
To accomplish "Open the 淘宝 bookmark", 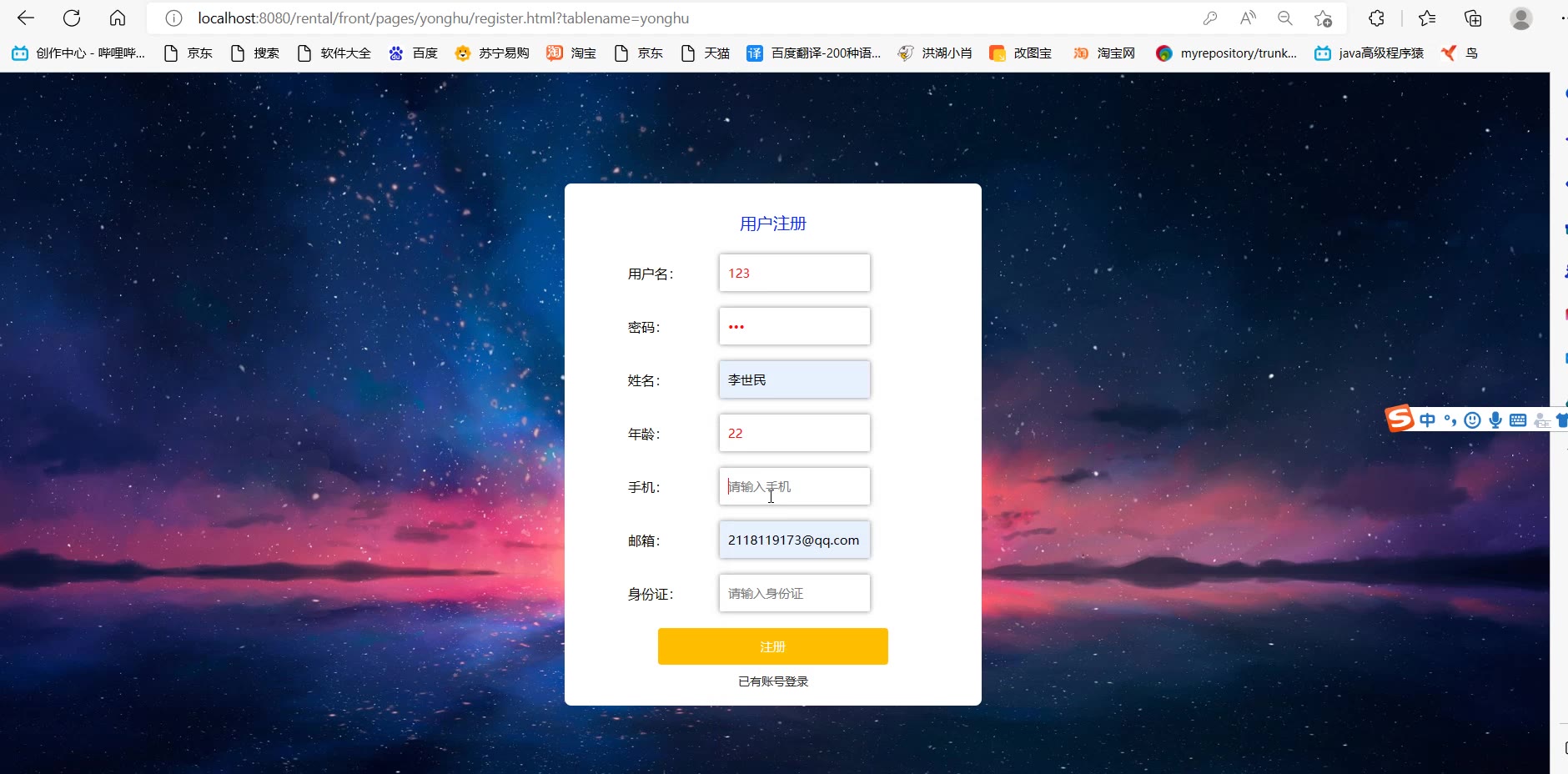I will pyautogui.click(x=571, y=53).
